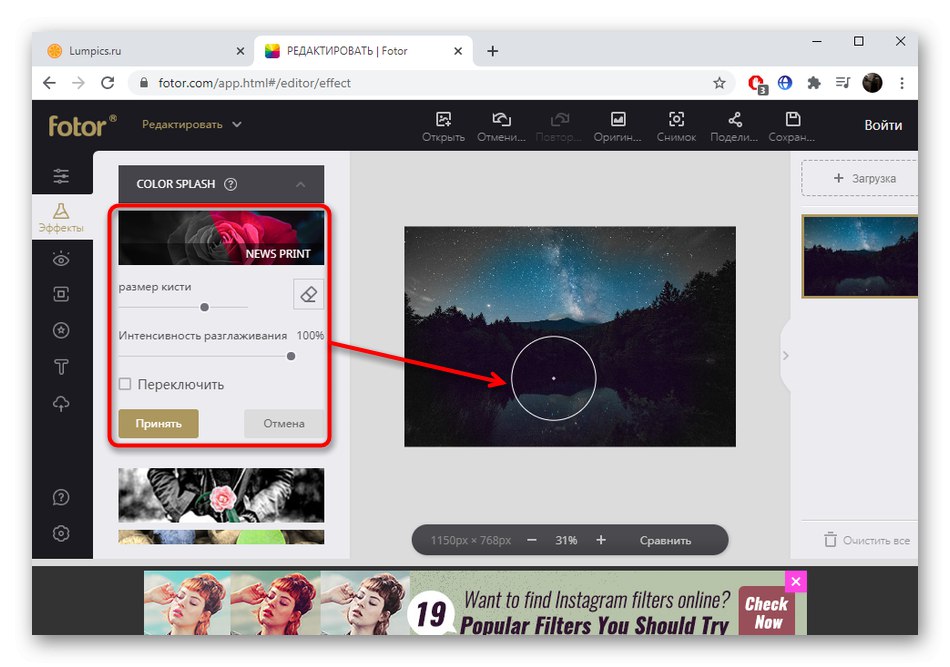950x667 pixels.
Task: Select the РЕДАКТИРОВАТЬ | Fotor tab
Action: 365,51
